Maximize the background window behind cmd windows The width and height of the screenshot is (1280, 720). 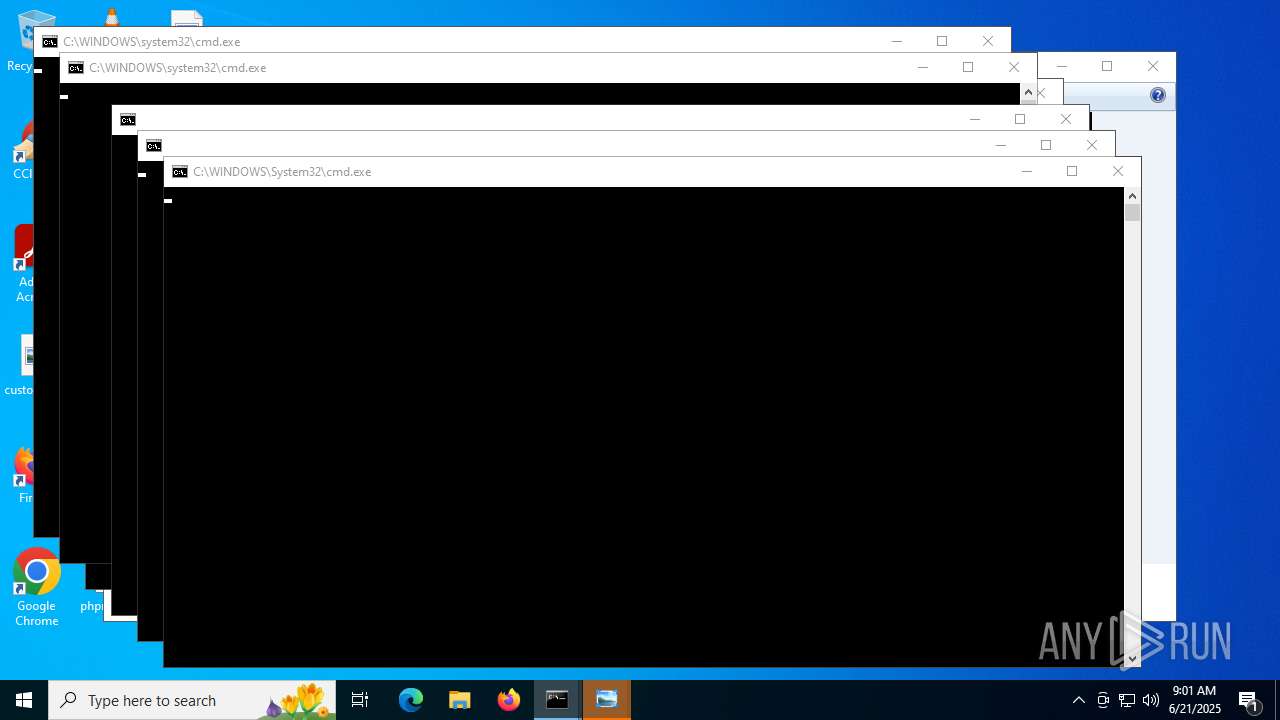(x=1107, y=66)
